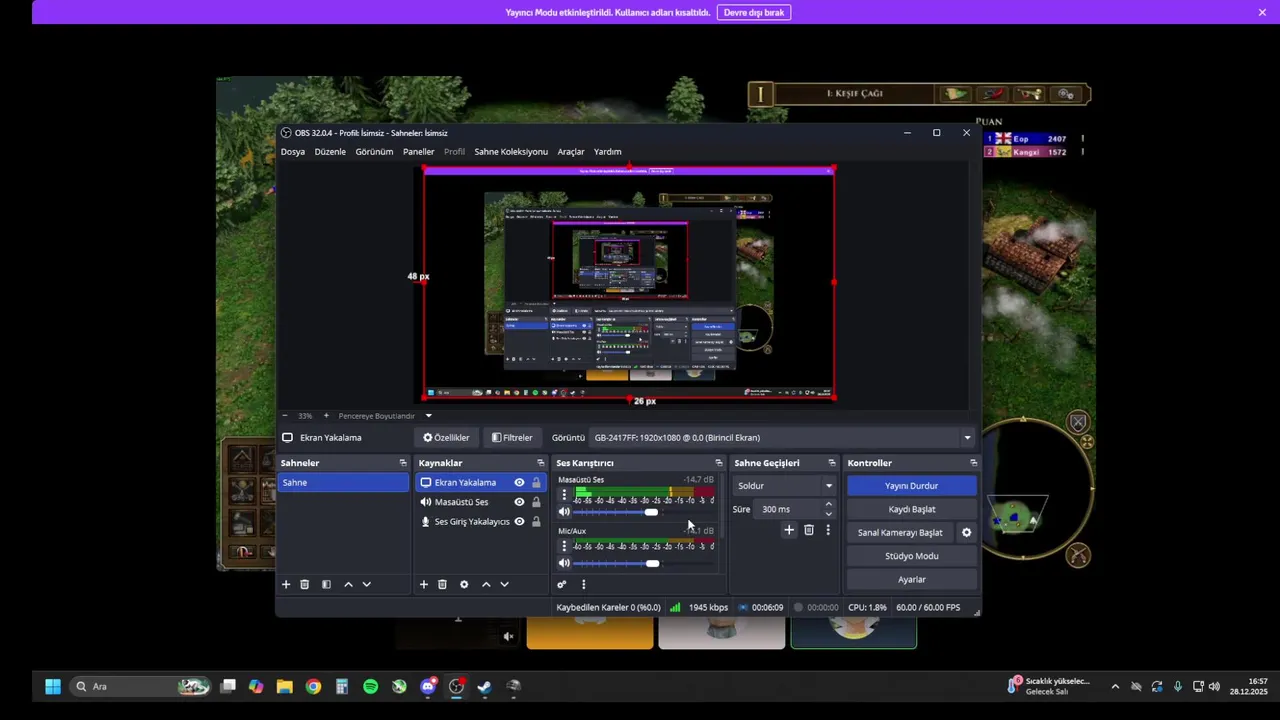Undock the Sahneler panel
1280x720 pixels.
coord(403,463)
